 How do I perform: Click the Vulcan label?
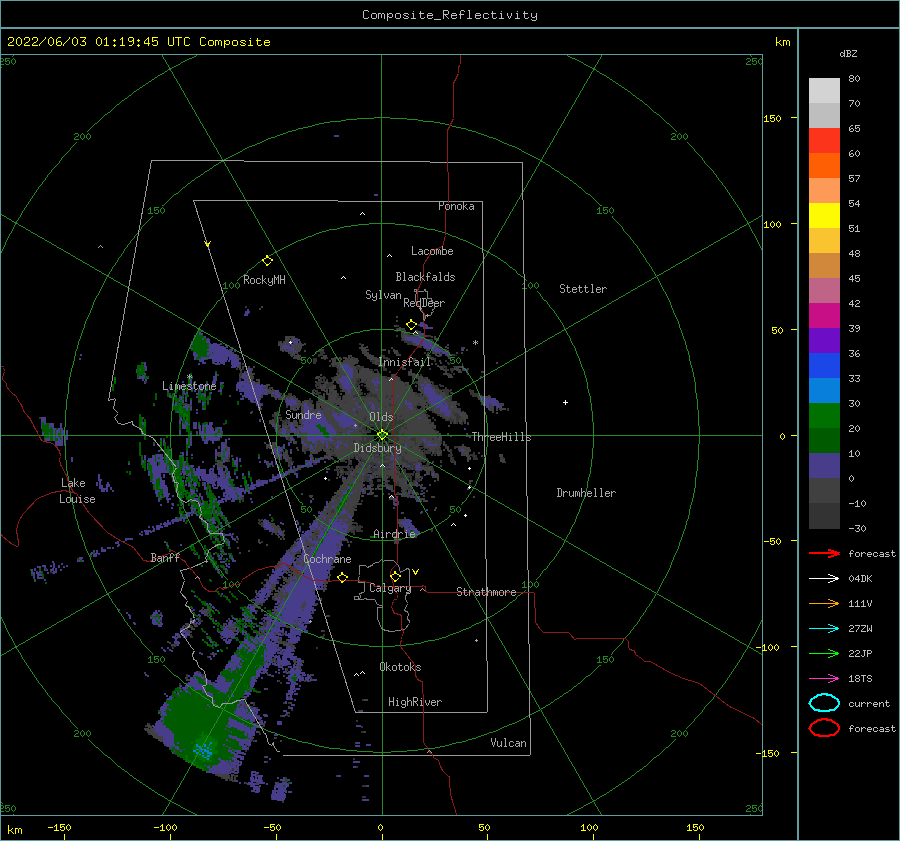click(509, 743)
